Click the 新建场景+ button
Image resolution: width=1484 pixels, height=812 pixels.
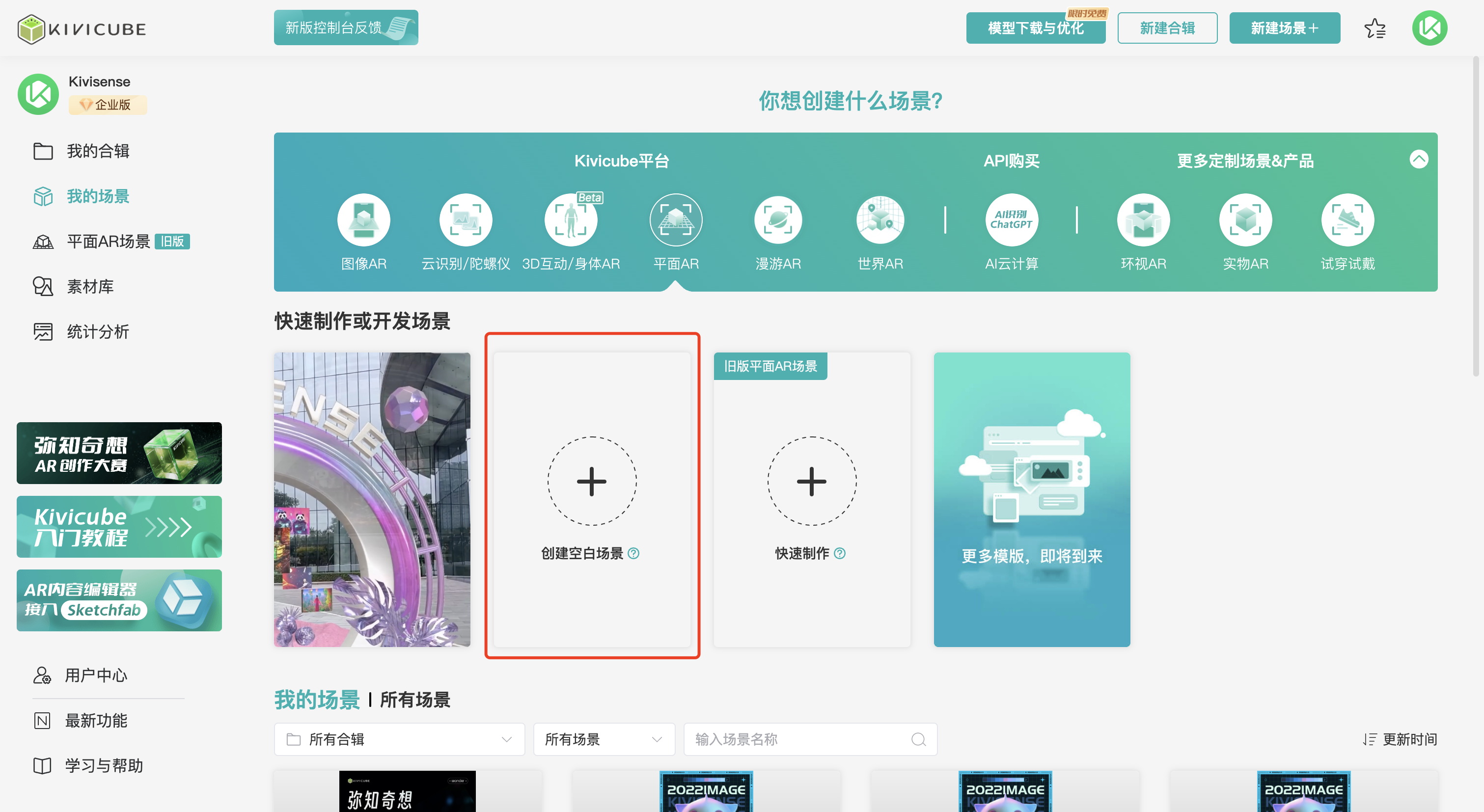pyautogui.click(x=1284, y=28)
